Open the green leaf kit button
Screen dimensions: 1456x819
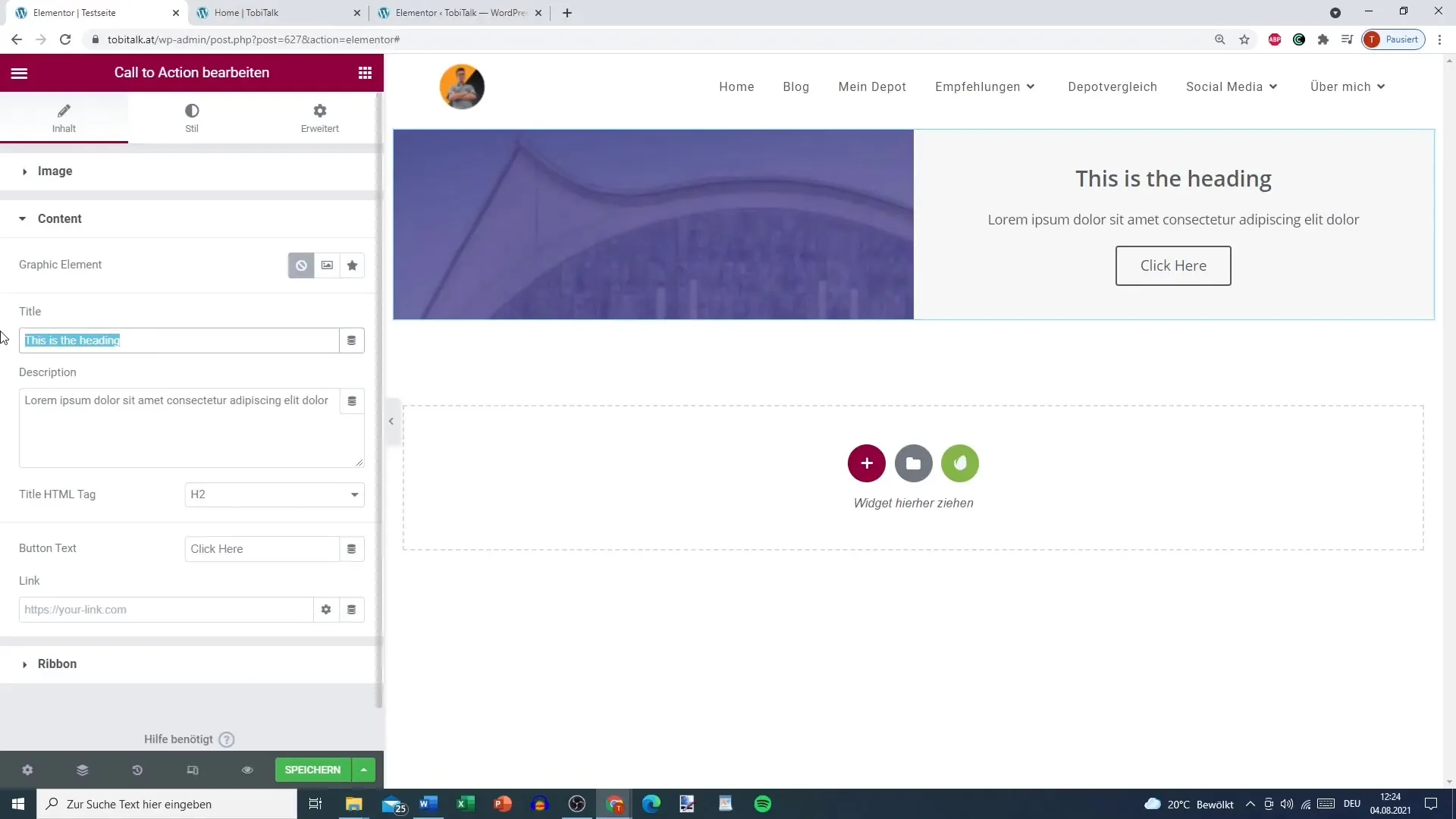(960, 463)
